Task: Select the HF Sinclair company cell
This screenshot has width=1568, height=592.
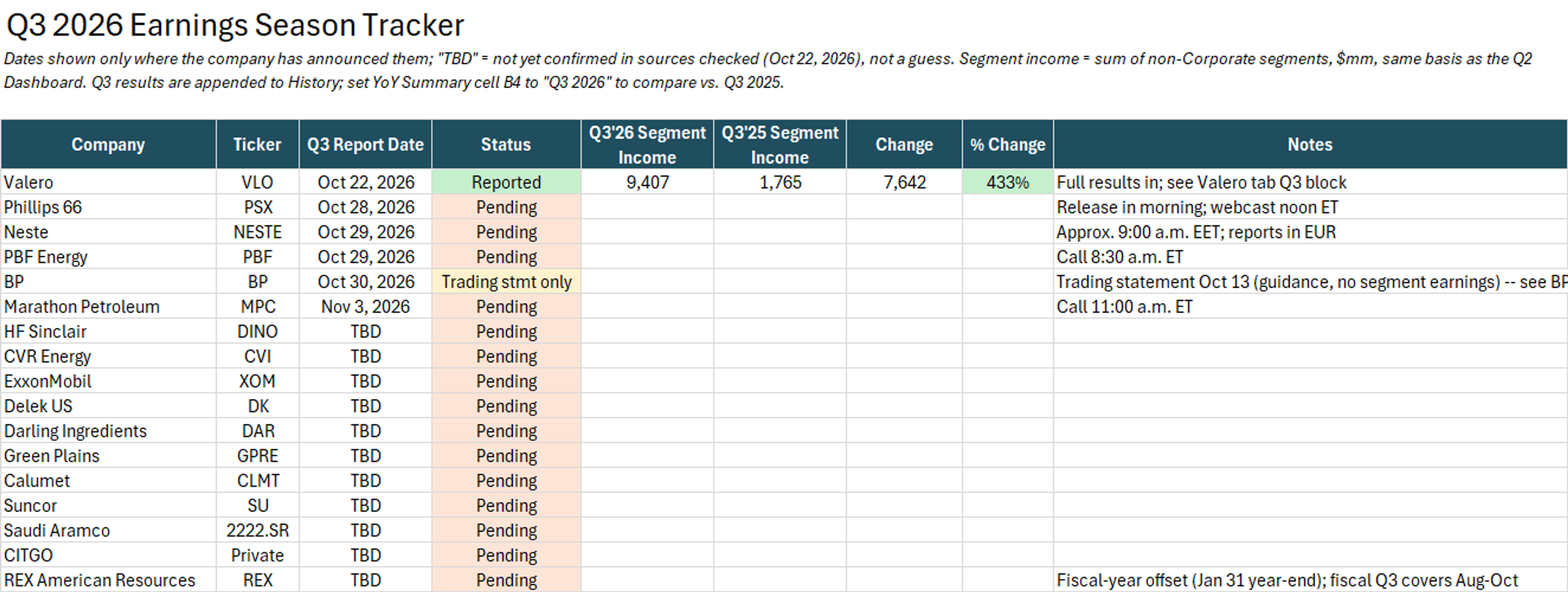Action: (x=108, y=332)
